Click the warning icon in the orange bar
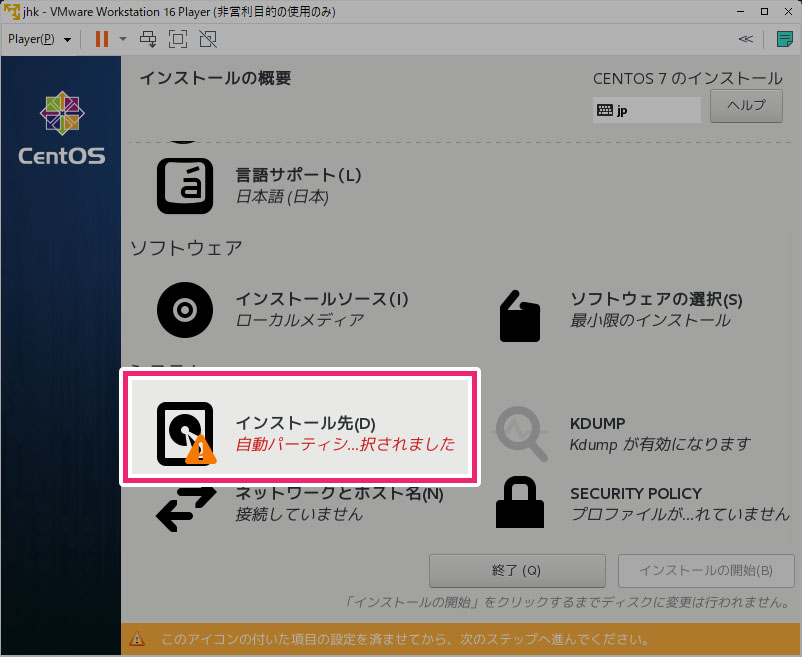Viewport: 802px width, 657px height. pos(137,639)
